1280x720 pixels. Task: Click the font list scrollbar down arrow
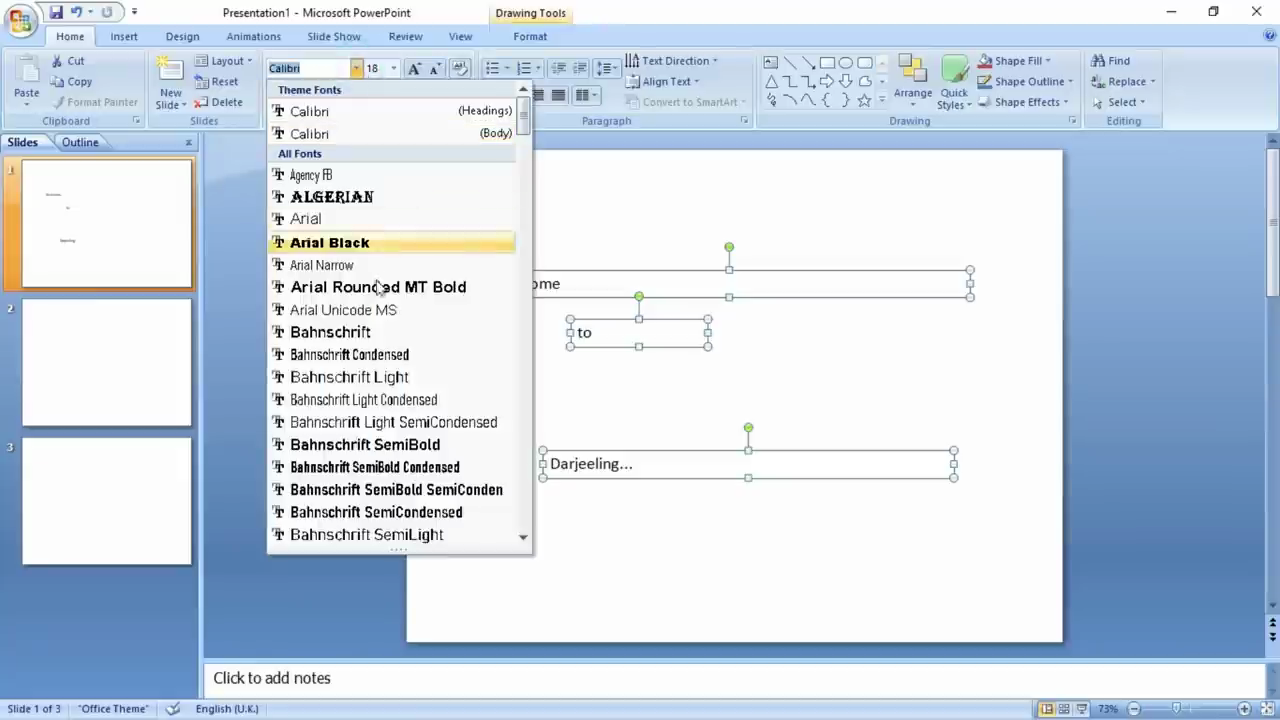pyautogui.click(x=523, y=537)
